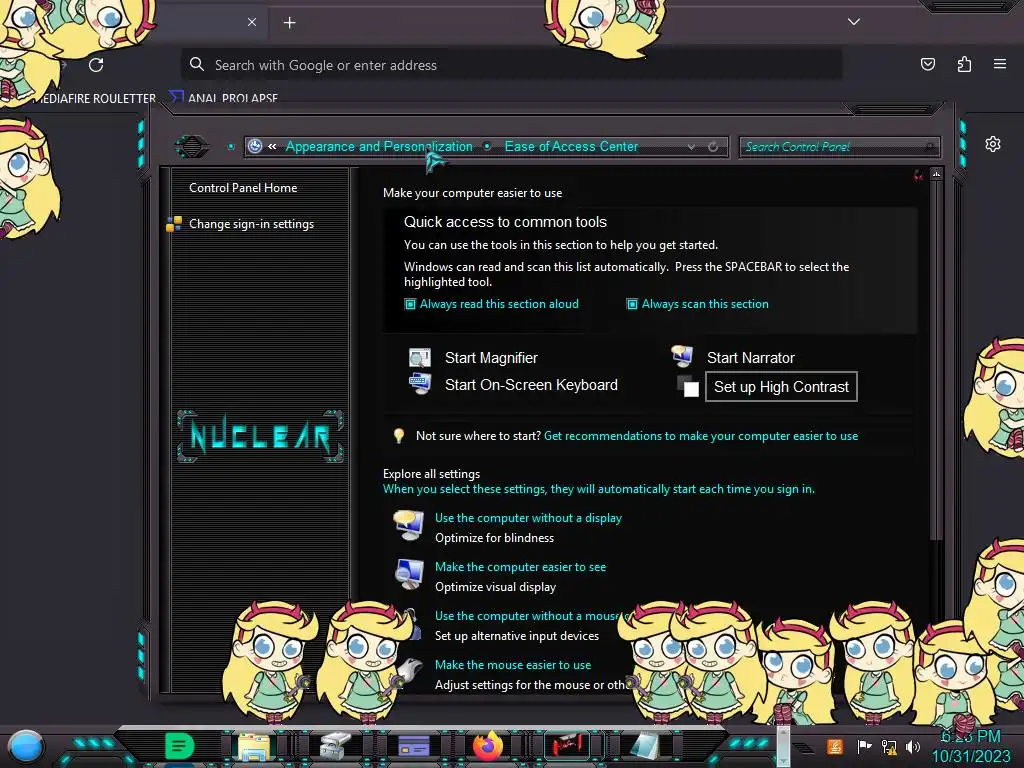Open a new Firefox tab with plus
Screen dimensions: 1024x768
[289, 23]
